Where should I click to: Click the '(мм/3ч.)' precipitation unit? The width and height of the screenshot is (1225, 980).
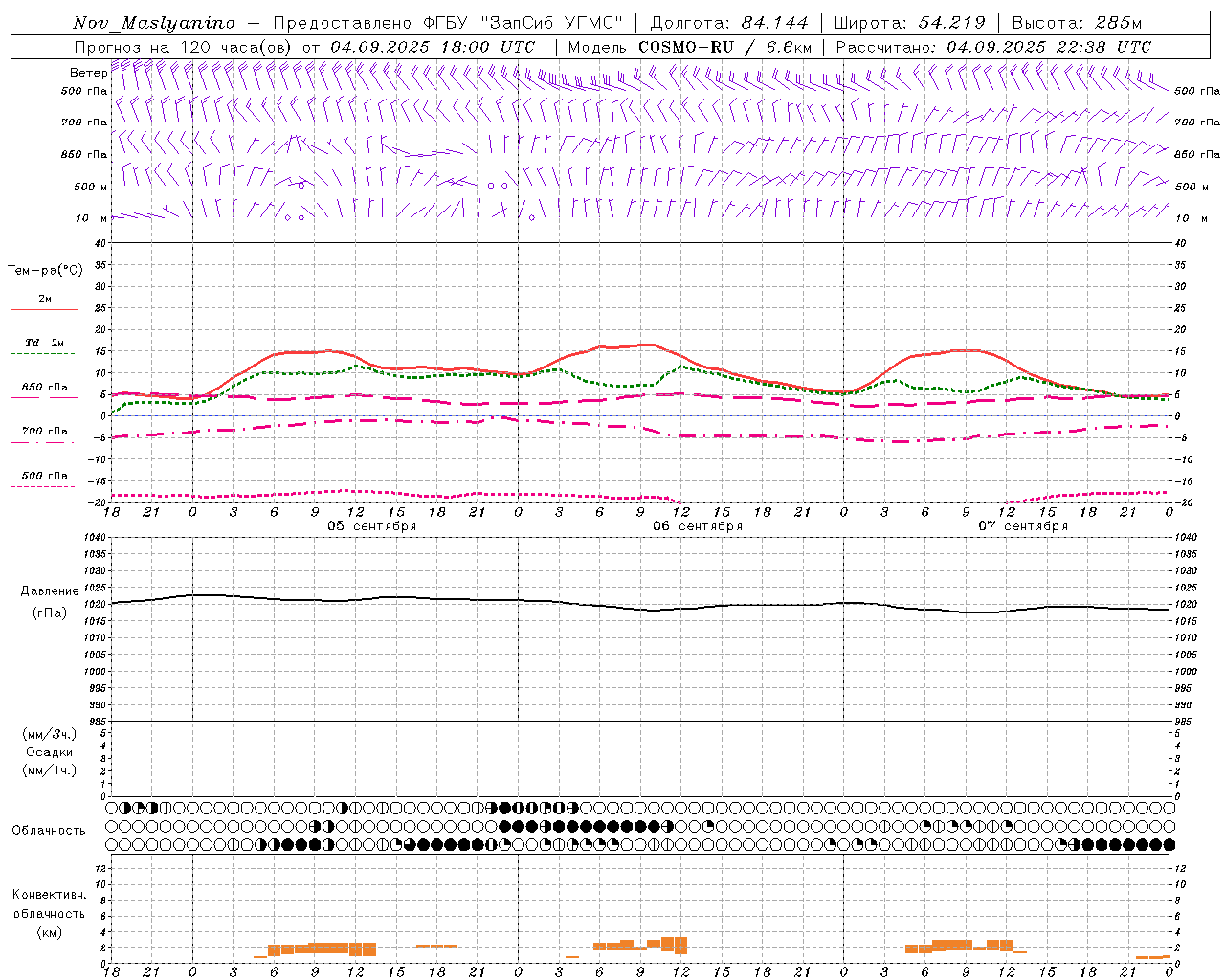point(50,734)
